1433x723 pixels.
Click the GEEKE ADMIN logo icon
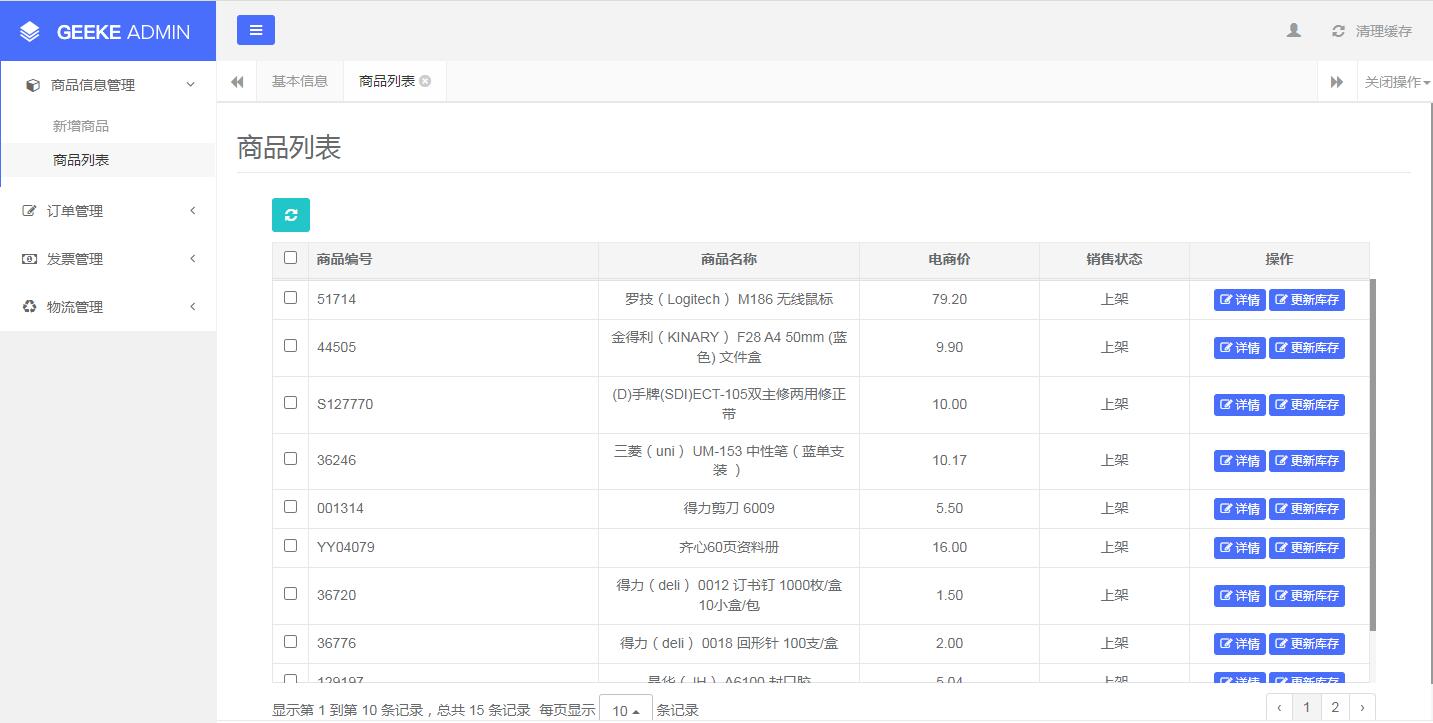coord(30,32)
